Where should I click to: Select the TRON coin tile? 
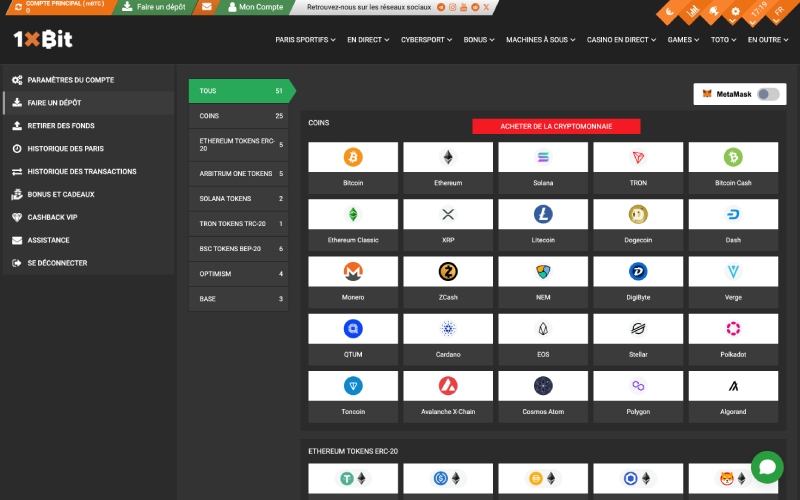[638, 167]
